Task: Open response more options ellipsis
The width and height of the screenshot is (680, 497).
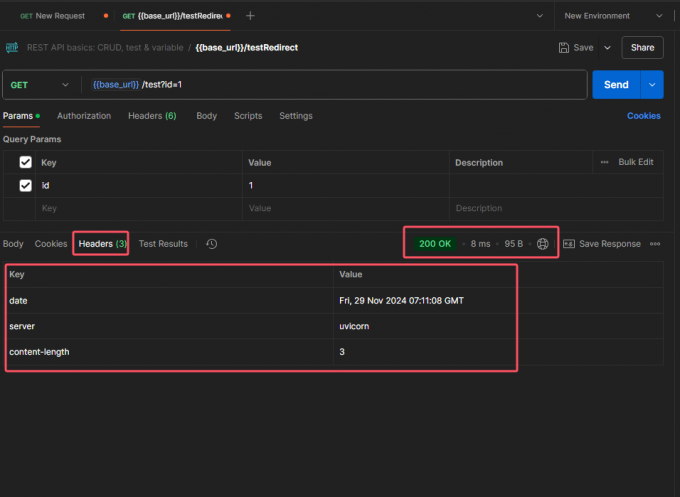Action: [x=655, y=244]
